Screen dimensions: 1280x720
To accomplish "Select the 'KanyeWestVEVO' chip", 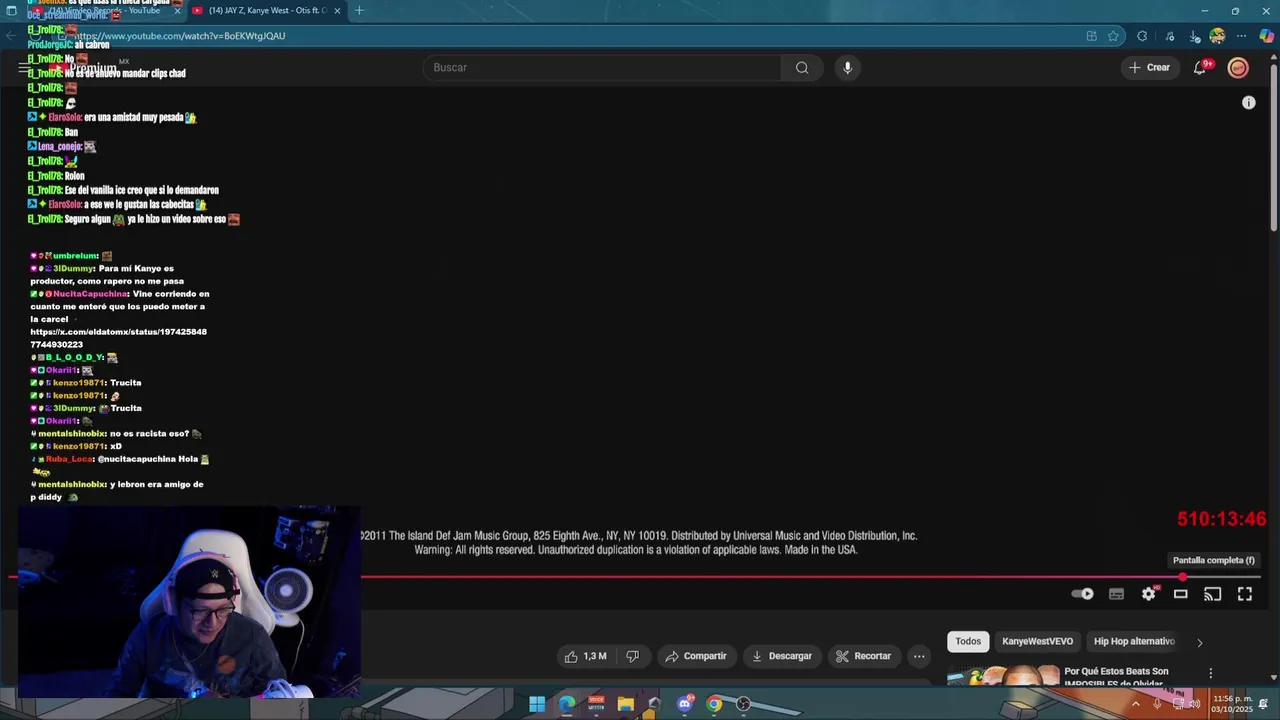I will 1037,641.
